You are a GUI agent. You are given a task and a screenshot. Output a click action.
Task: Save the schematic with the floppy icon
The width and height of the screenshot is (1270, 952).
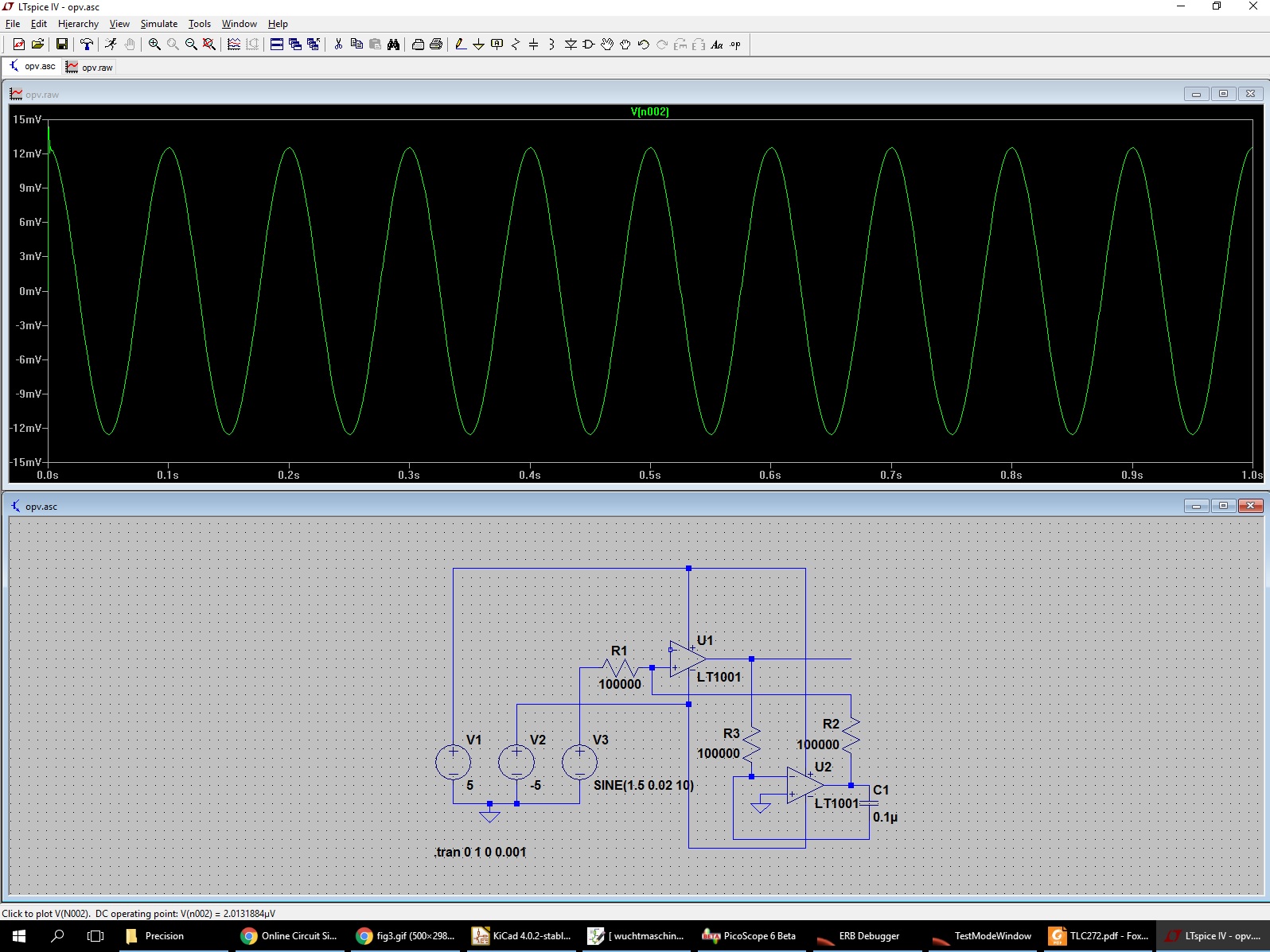tap(61, 45)
